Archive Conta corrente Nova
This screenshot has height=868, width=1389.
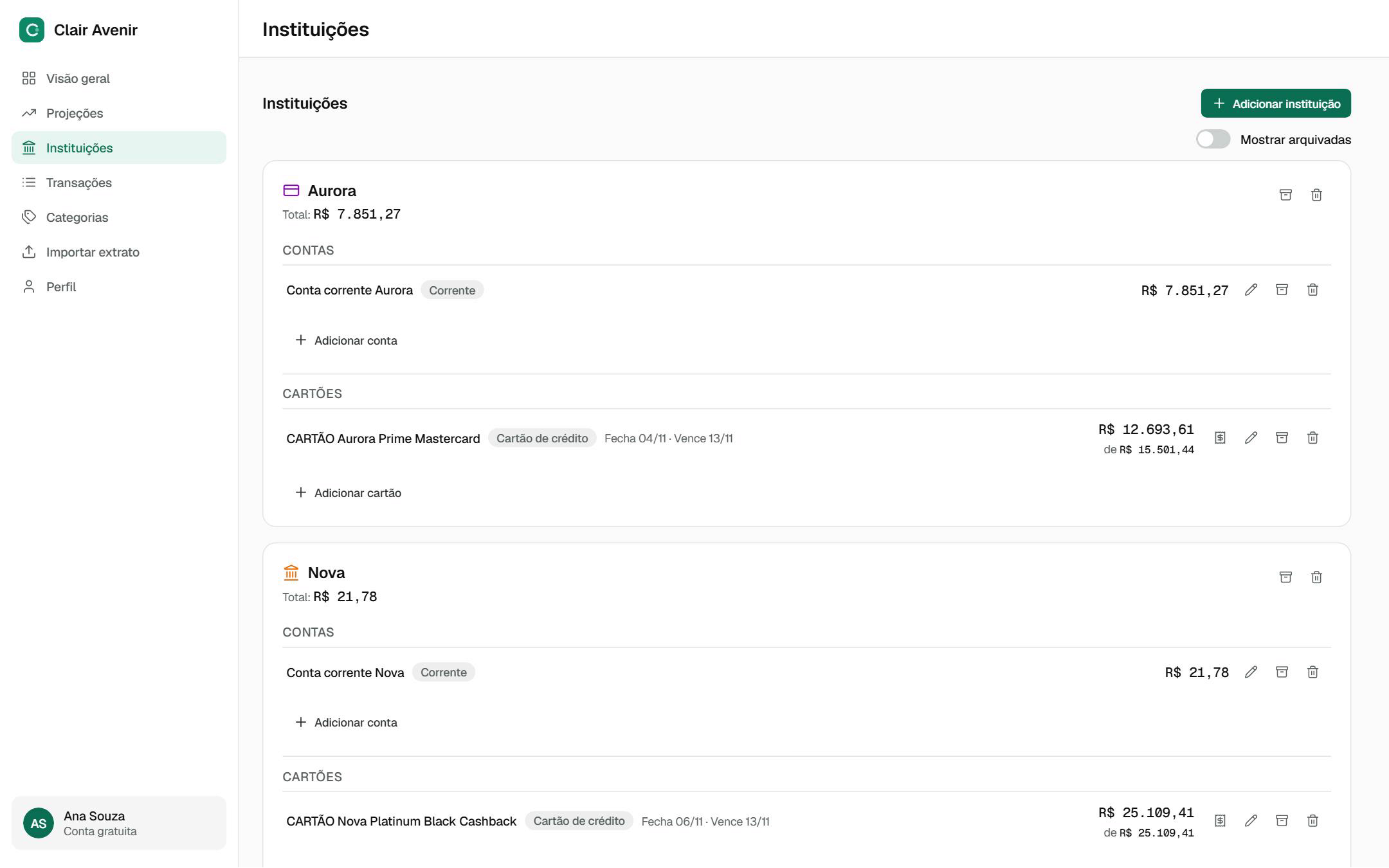(1282, 673)
